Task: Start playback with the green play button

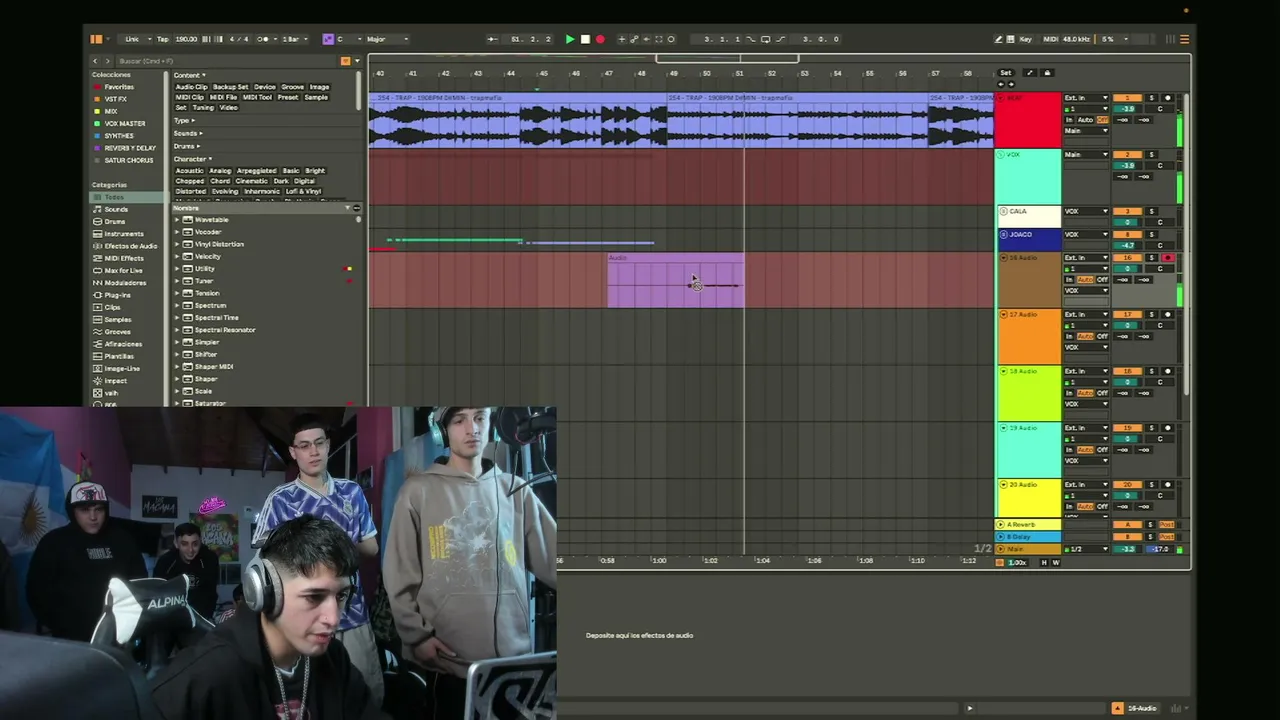Action: click(570, 39)
